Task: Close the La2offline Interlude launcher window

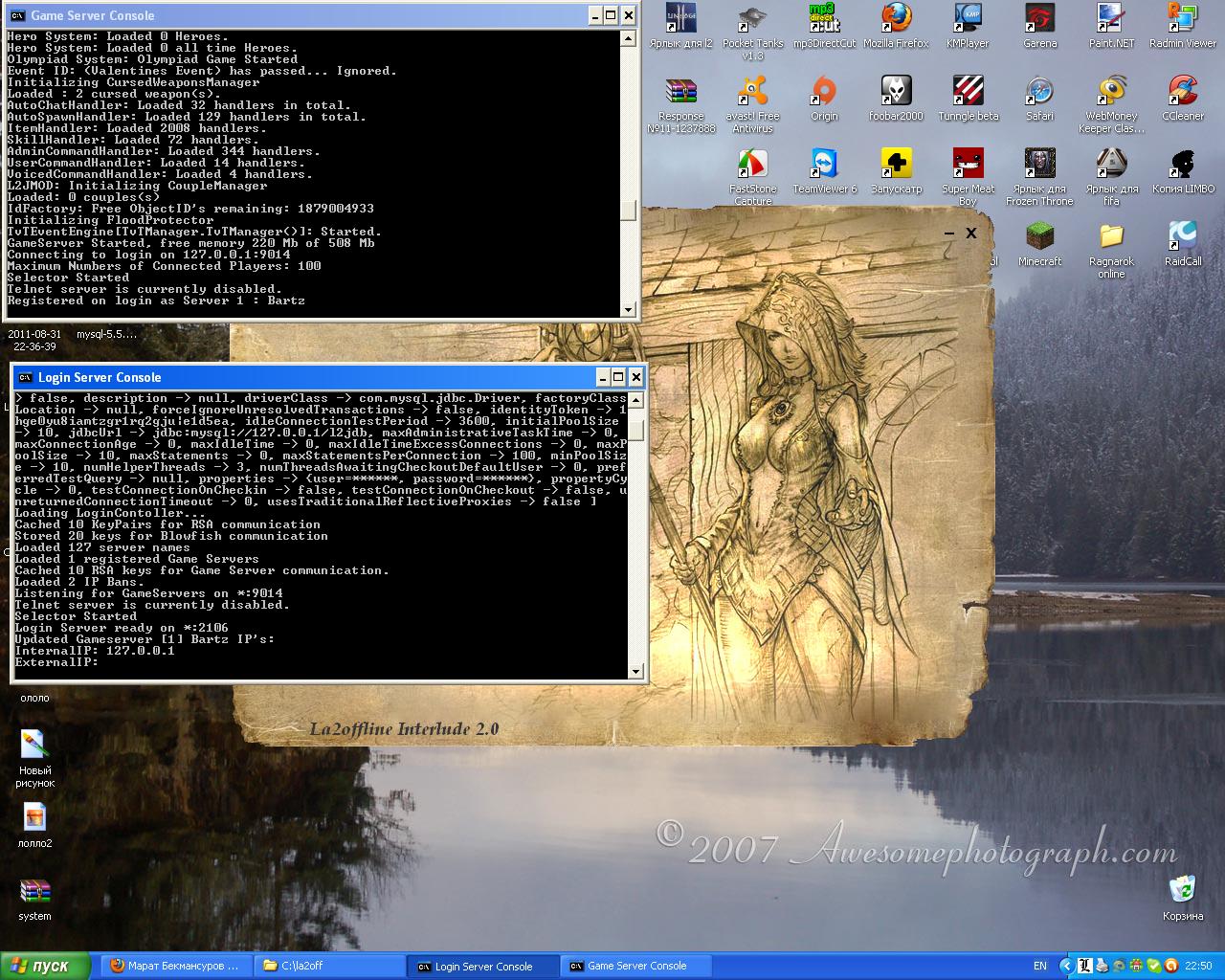Action: pos(971,233)
